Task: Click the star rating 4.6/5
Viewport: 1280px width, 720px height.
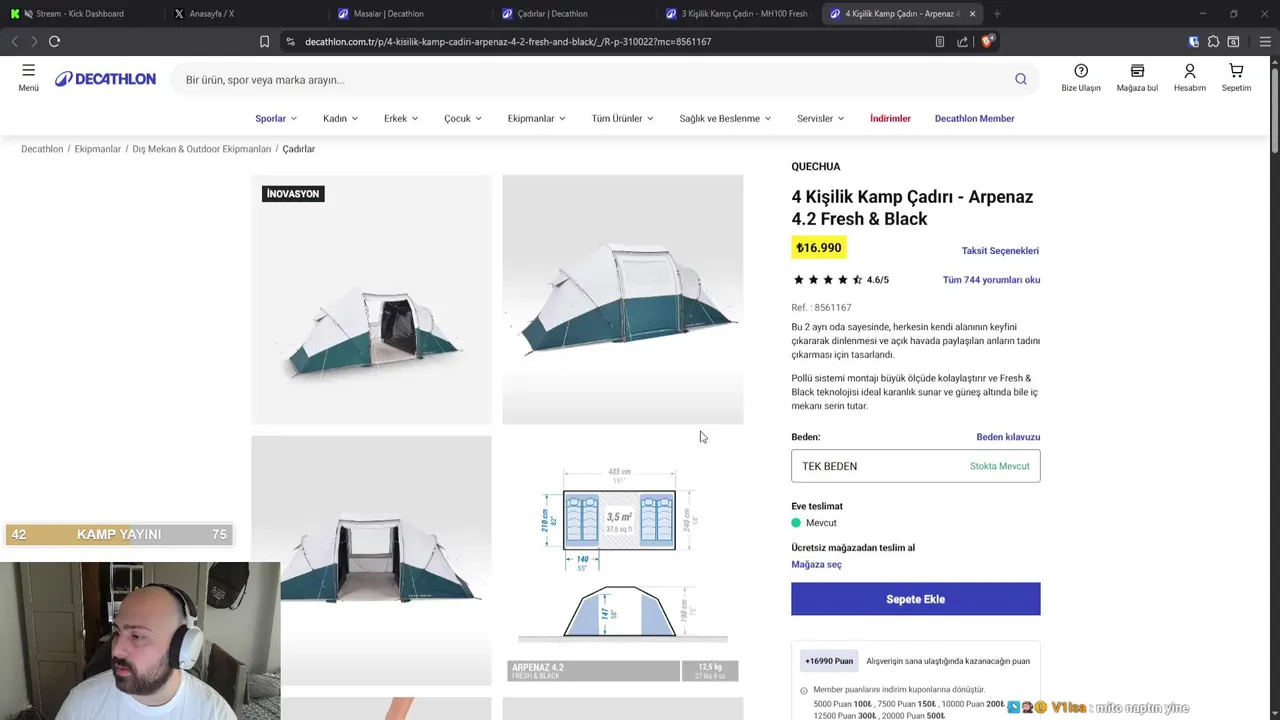Action: pyautogui.click(x=840, y=280)
